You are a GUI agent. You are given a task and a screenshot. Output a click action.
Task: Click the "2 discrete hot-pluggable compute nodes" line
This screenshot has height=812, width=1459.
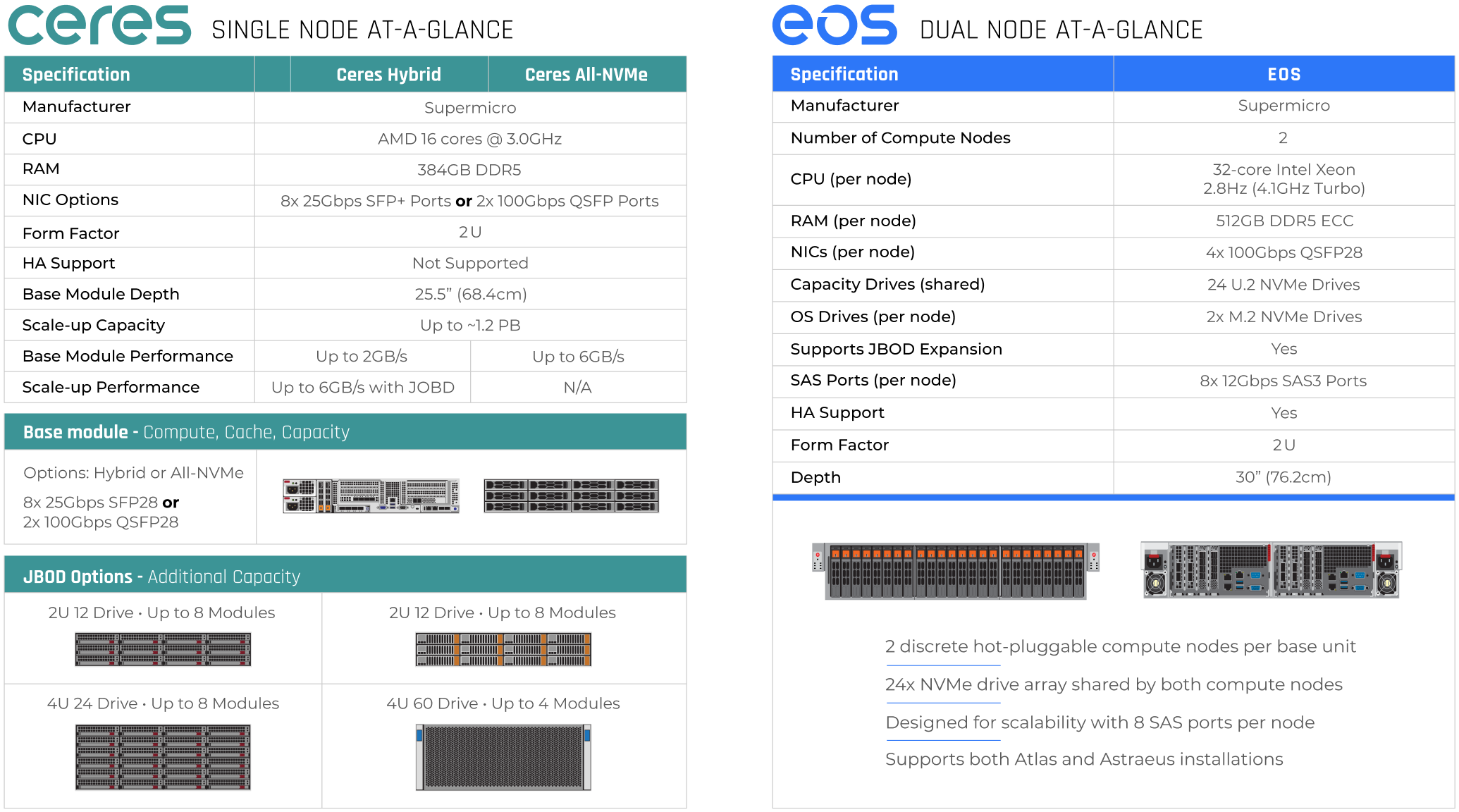[1120, 646]
